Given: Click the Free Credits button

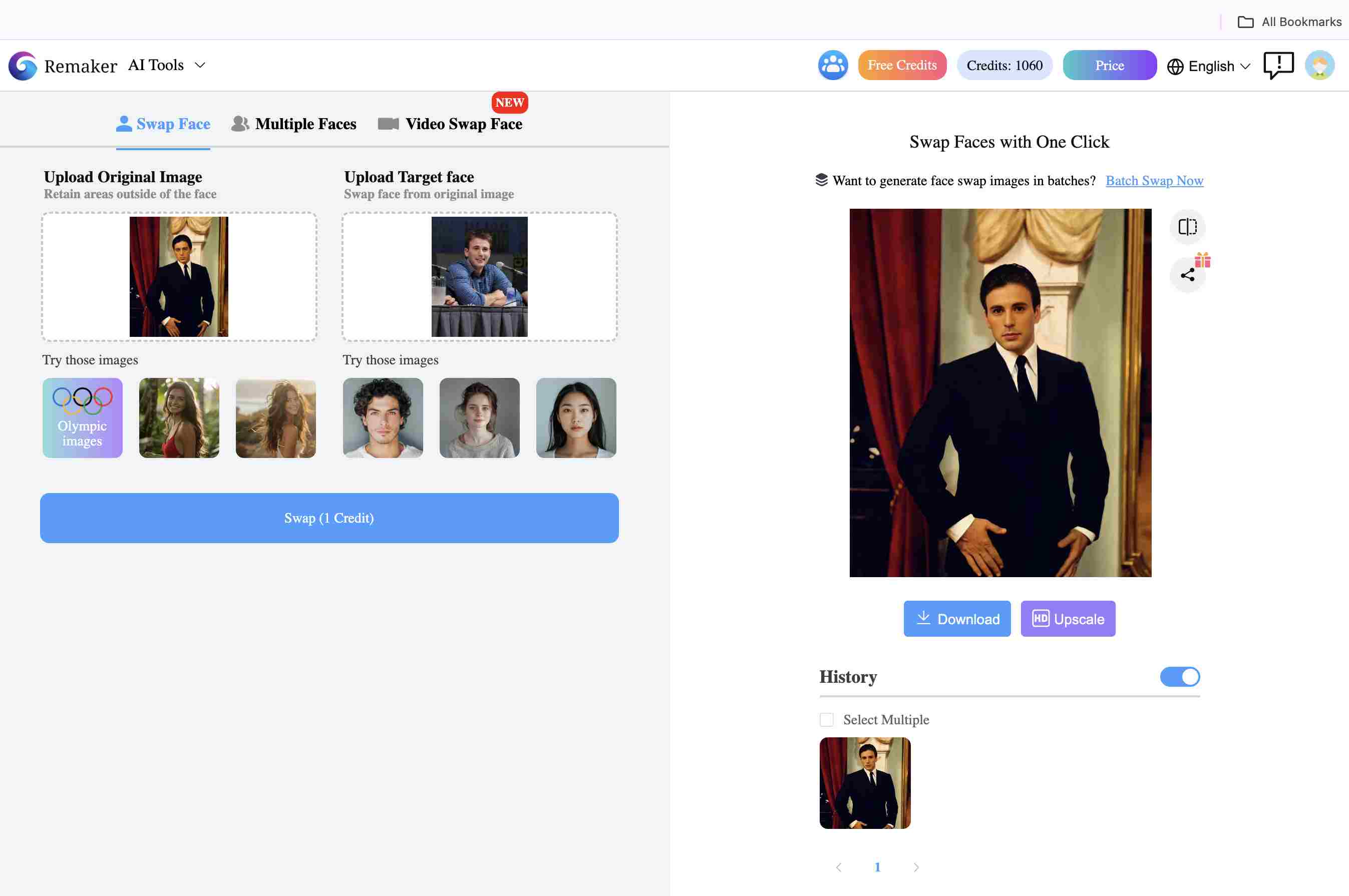Looking at the screenshot, I should point(901,64).
